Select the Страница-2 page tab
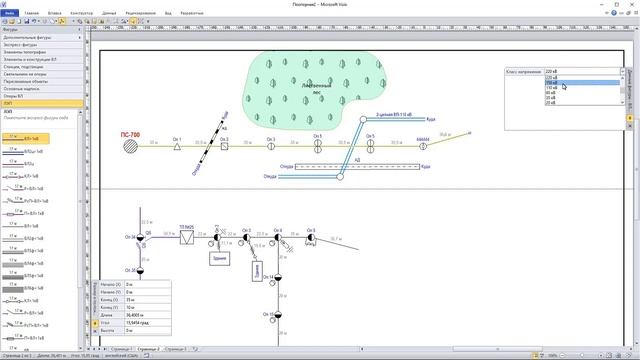640x360 pixels. [x=148, y=349]
